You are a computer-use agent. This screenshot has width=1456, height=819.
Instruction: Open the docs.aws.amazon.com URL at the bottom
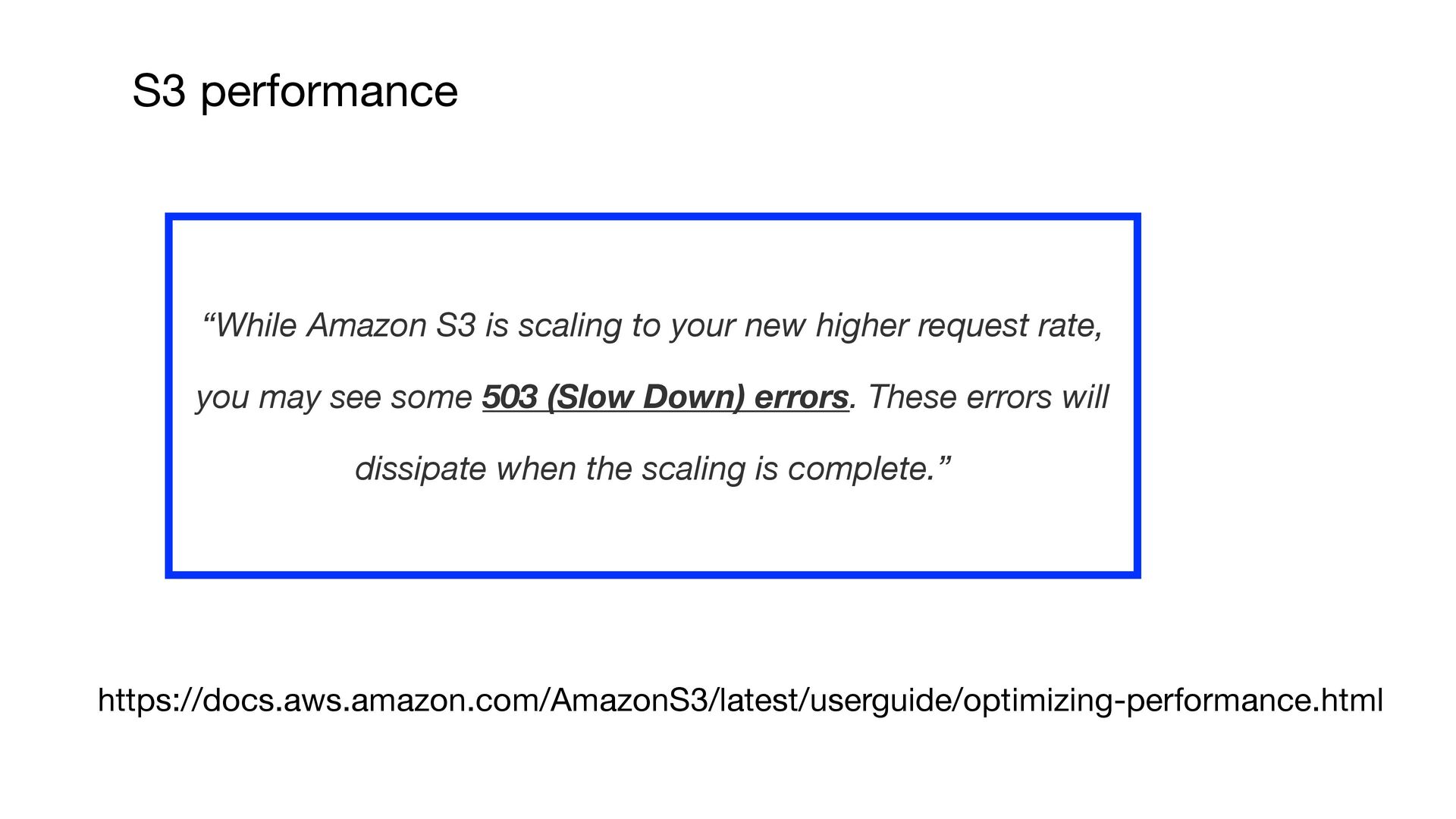(740, 700)
